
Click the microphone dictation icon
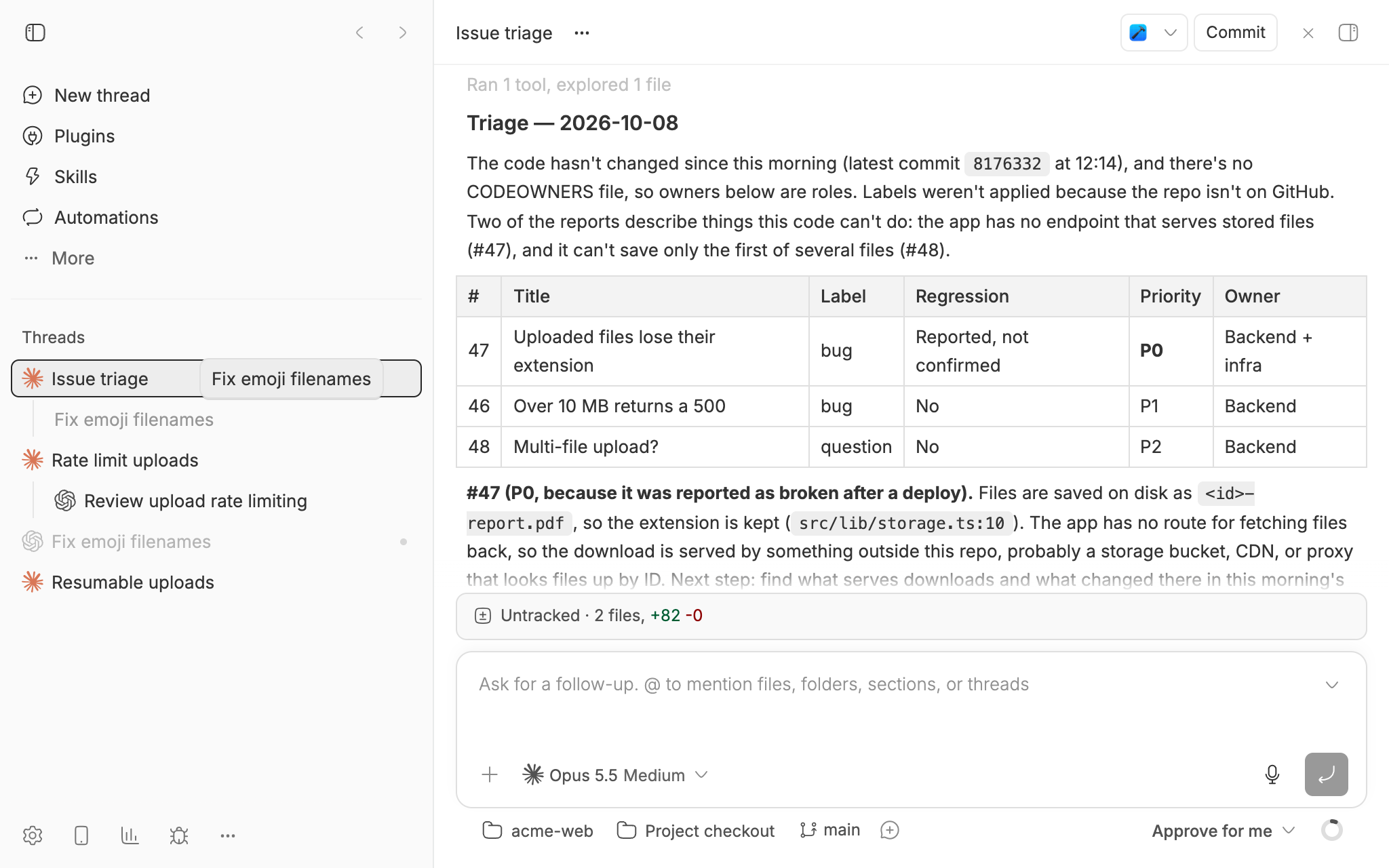point(1272,774)
